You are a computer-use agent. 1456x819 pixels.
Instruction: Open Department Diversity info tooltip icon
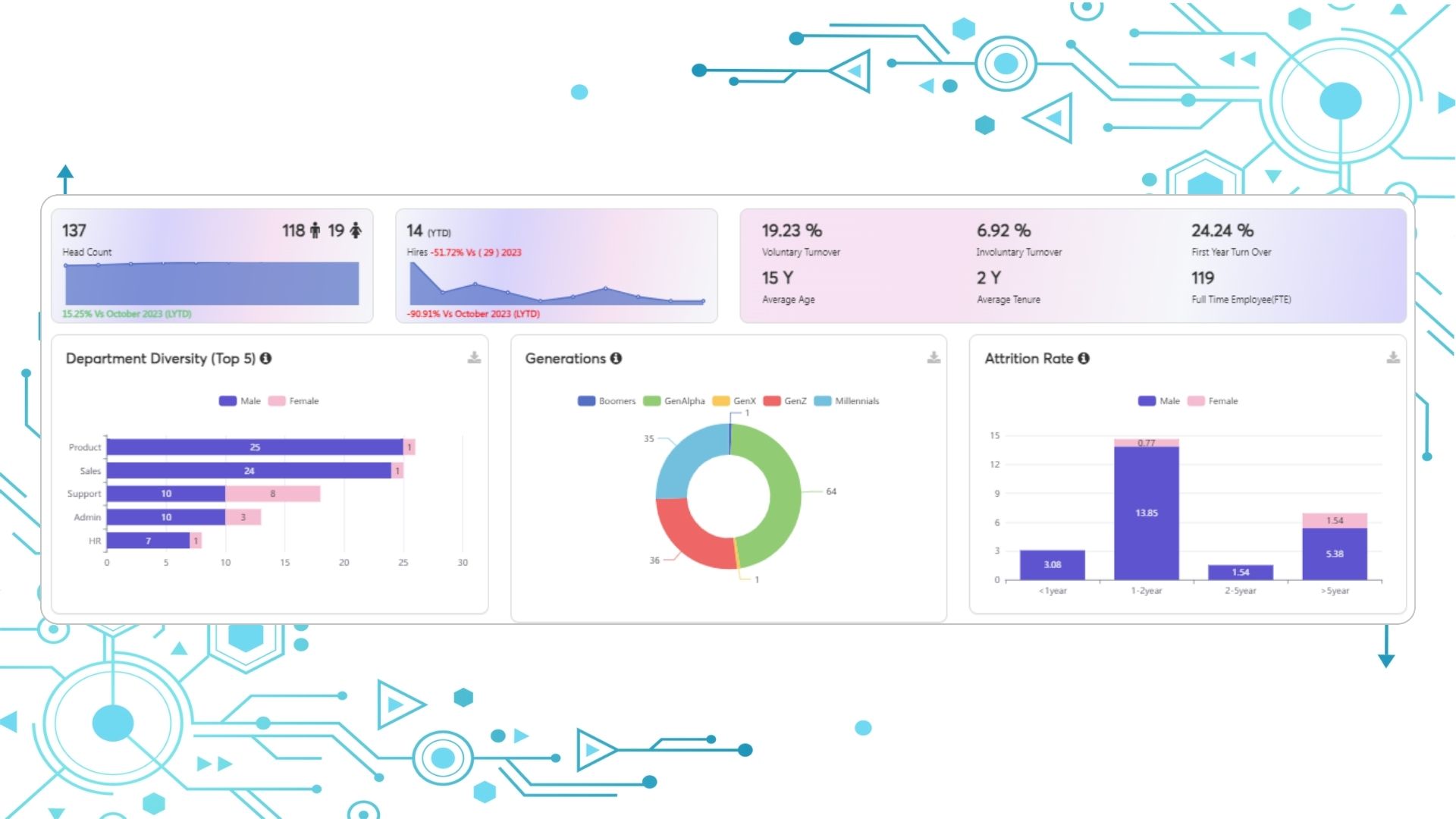click(265, 358)
